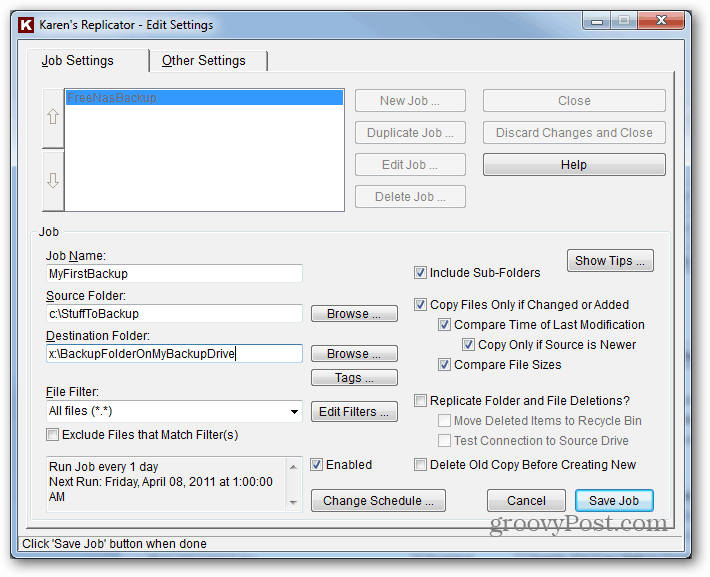710x577 pixels.
Task: Uncheck Compare File Sizes
Action: (x=444, y=365)
